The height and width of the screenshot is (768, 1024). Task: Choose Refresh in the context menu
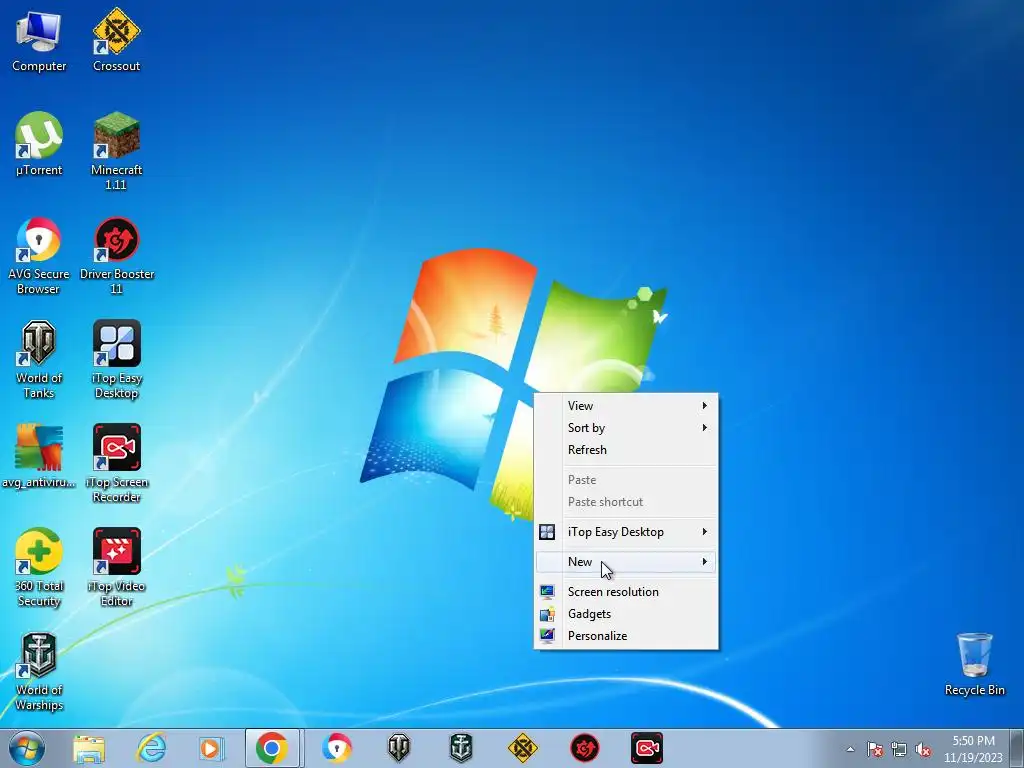(x=626, y=450)
